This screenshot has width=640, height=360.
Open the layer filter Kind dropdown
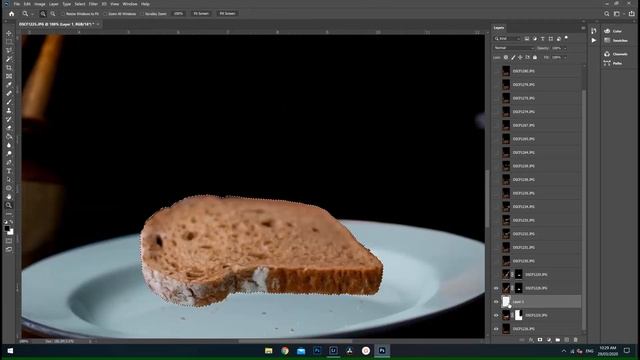[507, 39]
